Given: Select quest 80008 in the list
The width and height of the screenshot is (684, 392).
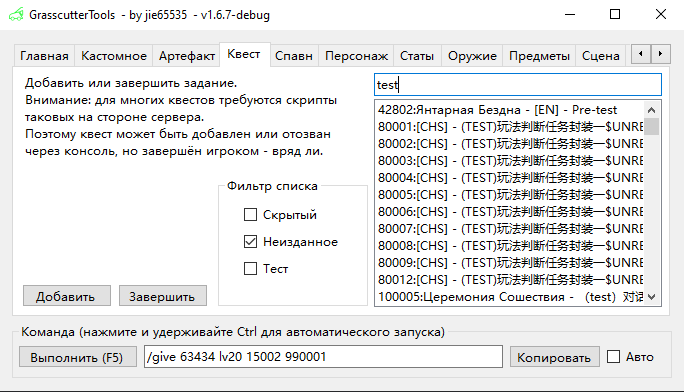Looking at the screenshot, I should [510, 246].
